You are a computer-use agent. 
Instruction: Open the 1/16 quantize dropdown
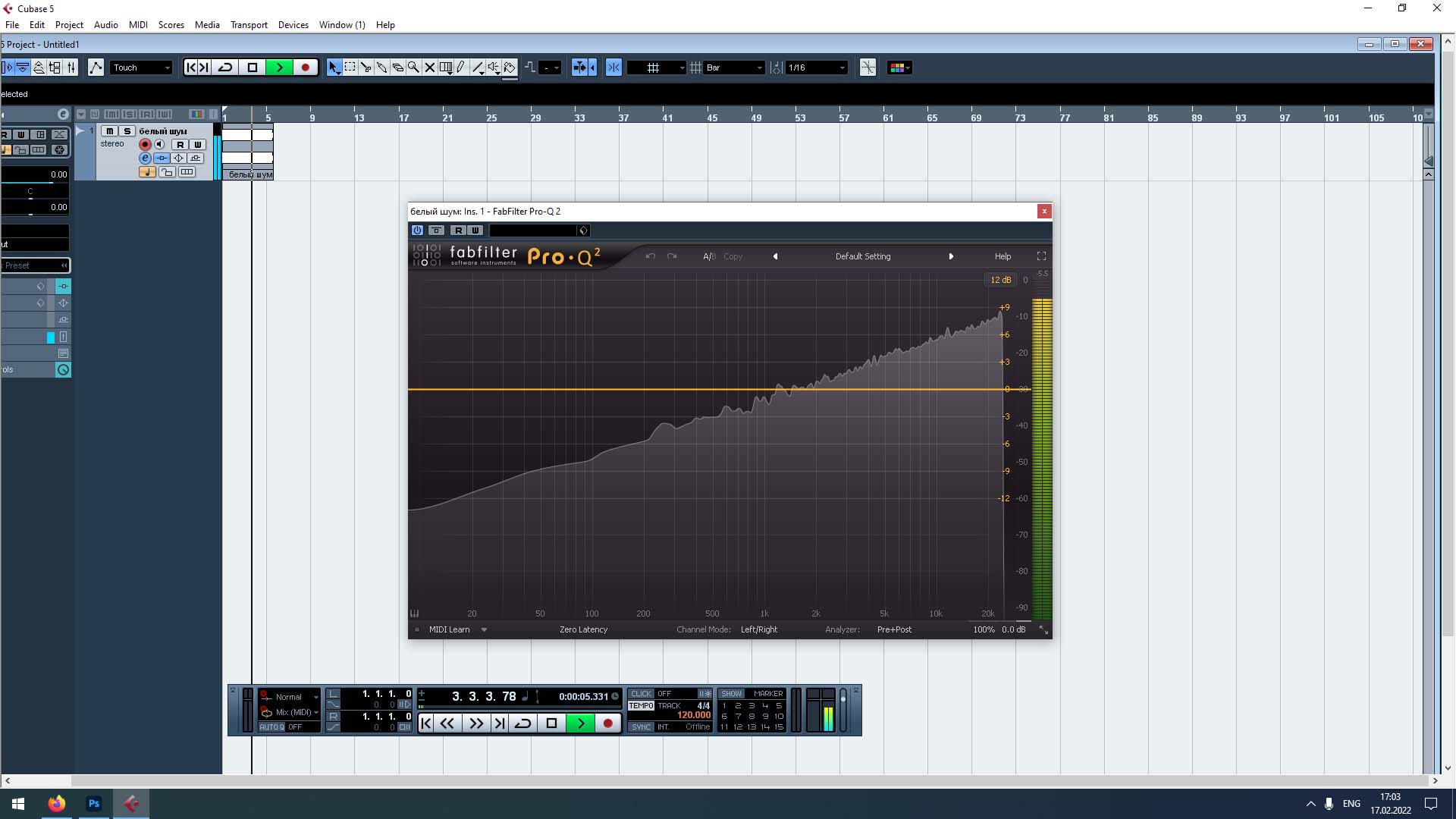(817, 67)
